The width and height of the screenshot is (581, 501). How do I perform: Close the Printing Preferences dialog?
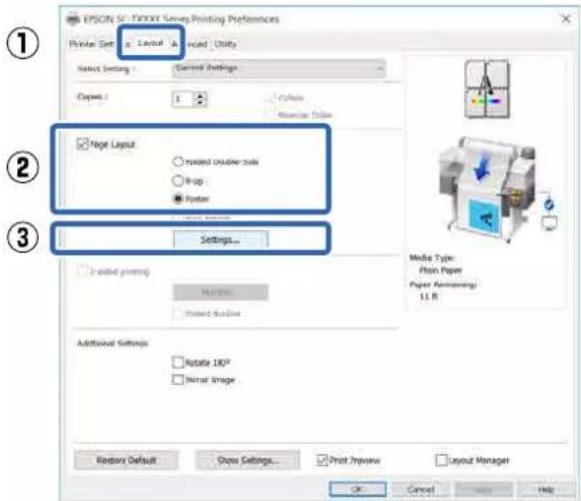pos(565,19)
